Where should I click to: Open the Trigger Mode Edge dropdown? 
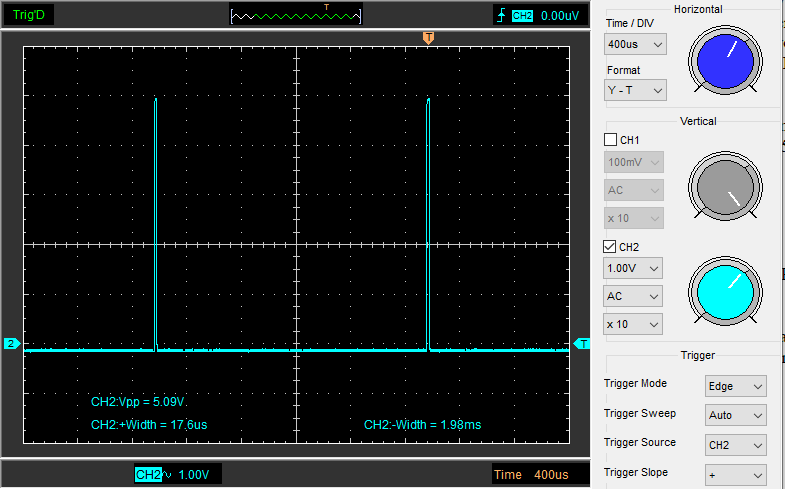click(x=735, y=386)
